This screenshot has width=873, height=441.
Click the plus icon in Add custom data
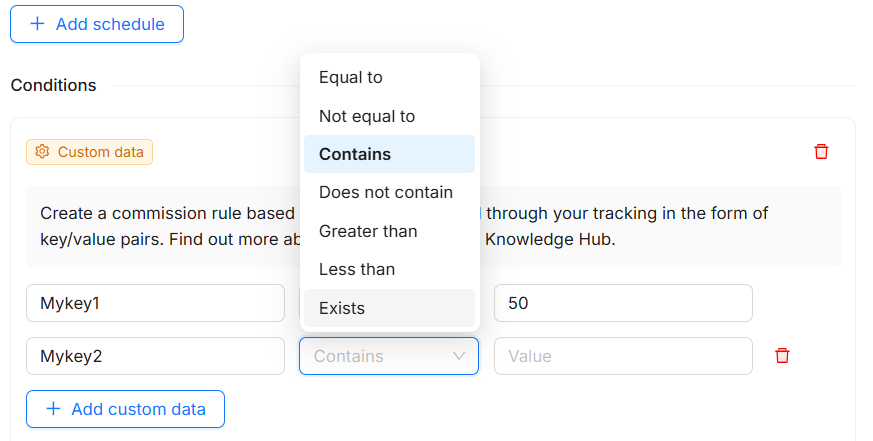(53, 409)
